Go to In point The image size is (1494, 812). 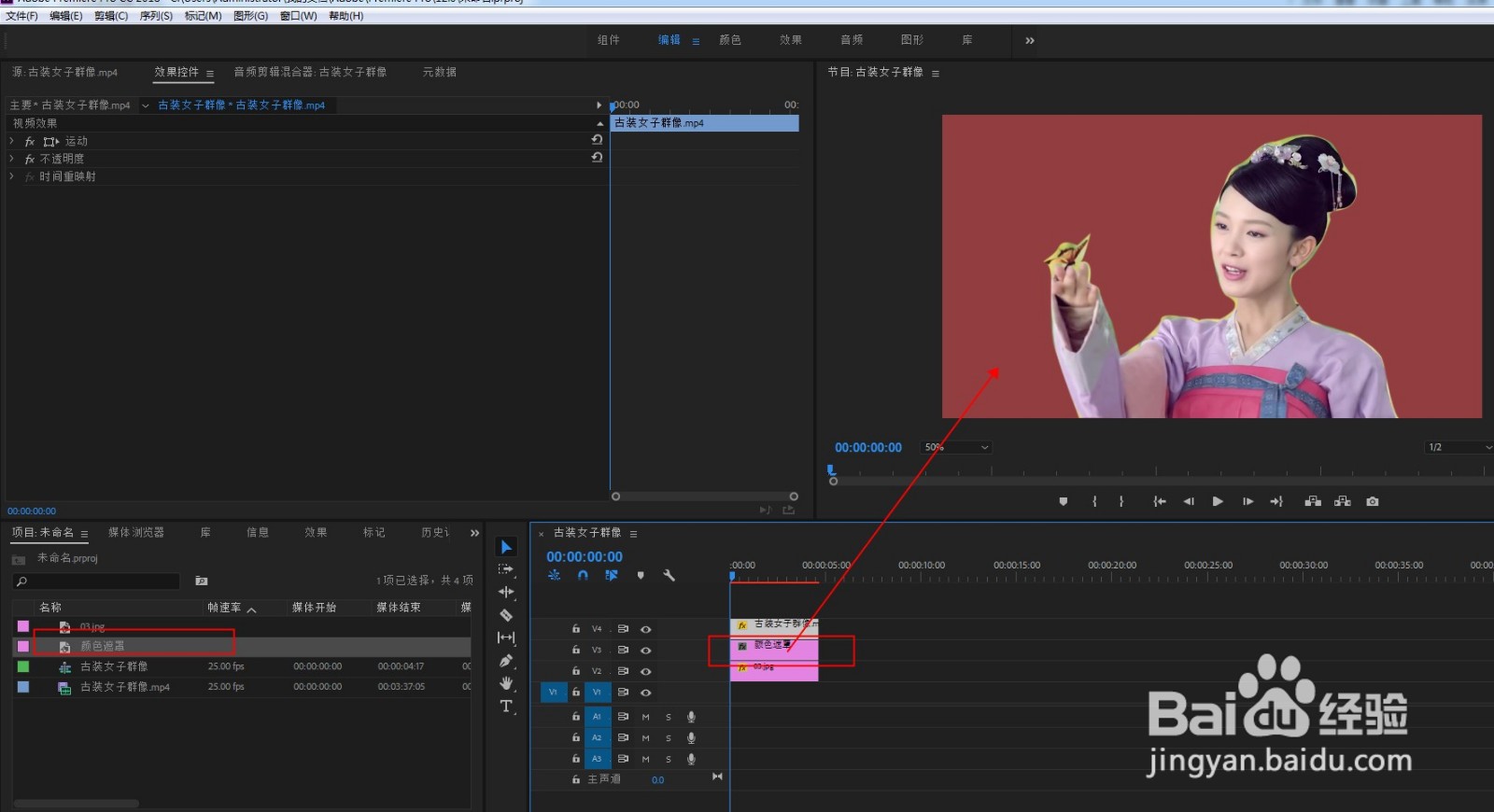[1159, 502]
